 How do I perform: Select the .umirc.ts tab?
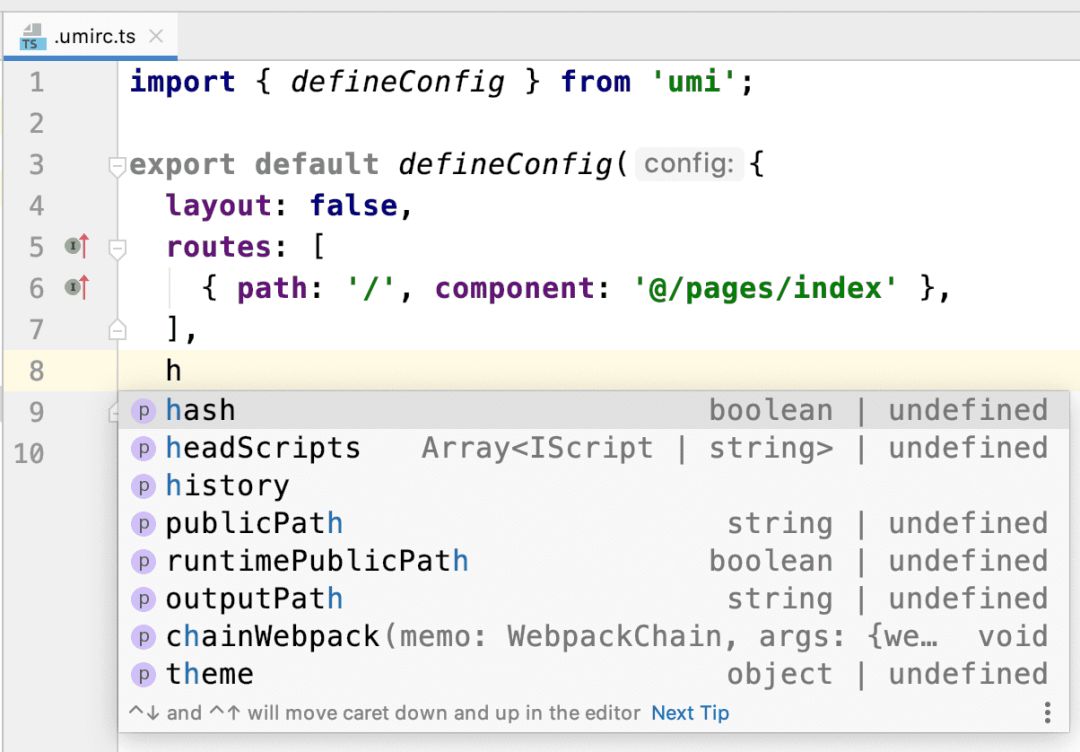coord(95,37)
